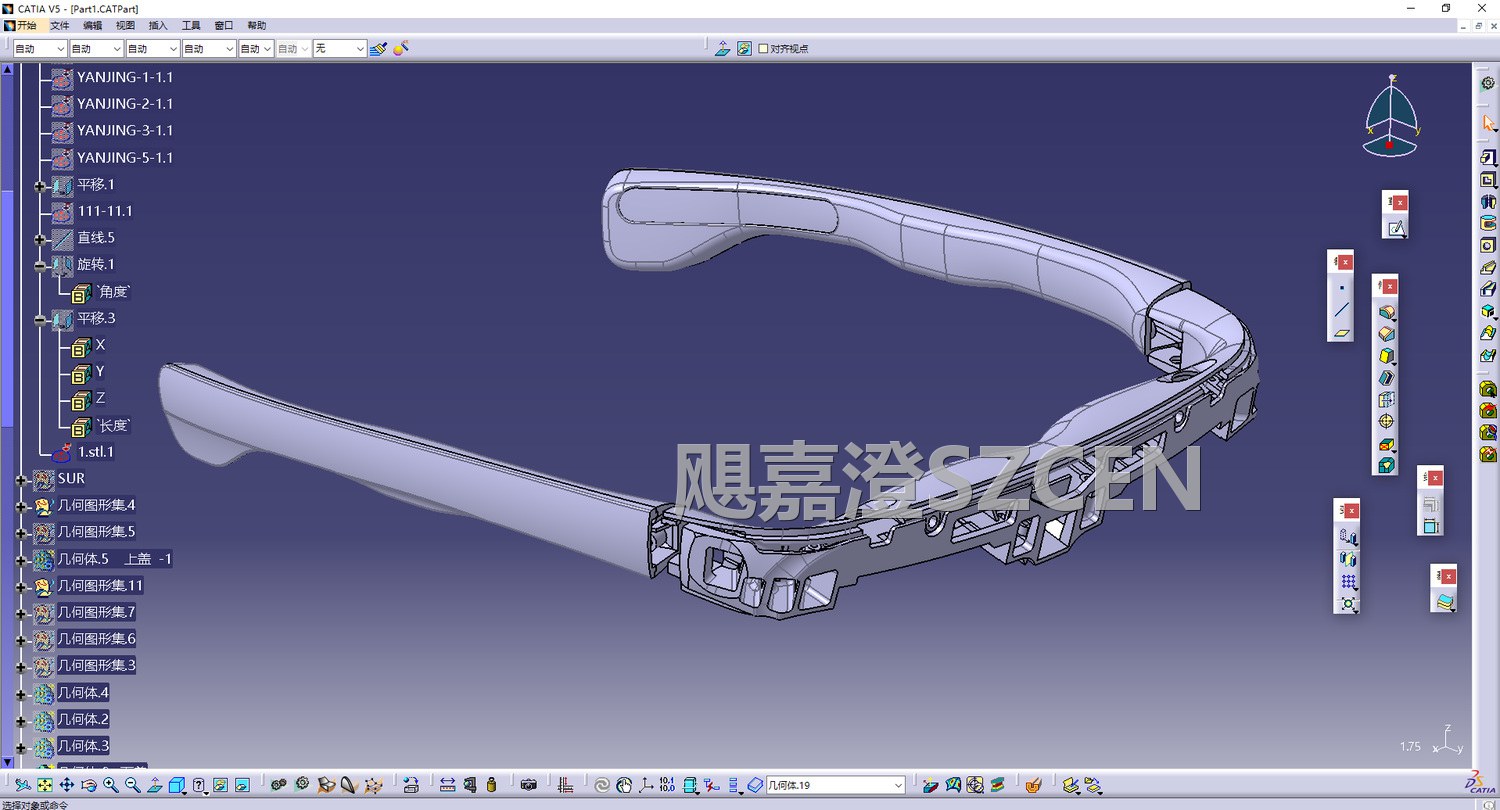1500x810 pixels.
Task: Select the Point tool in floating toolbar
Action: click(1341, 287)
